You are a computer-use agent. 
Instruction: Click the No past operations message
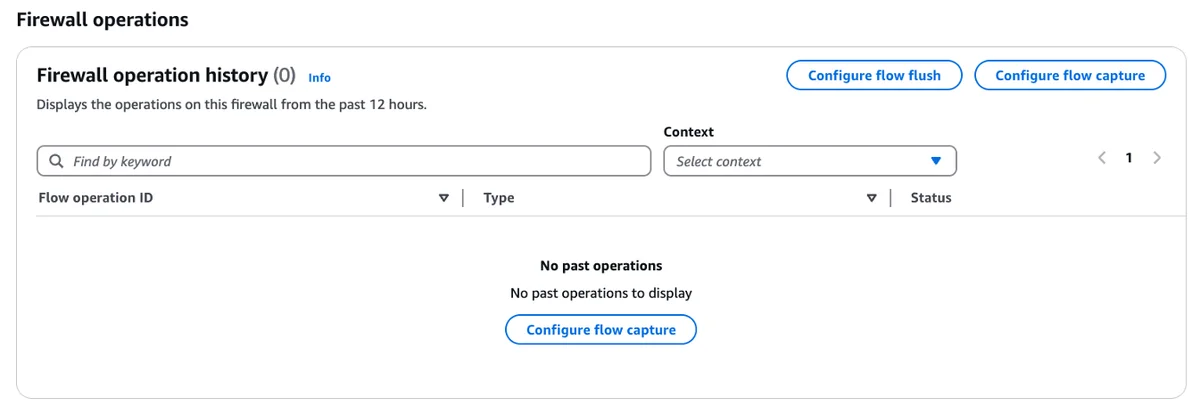(601, 266)
